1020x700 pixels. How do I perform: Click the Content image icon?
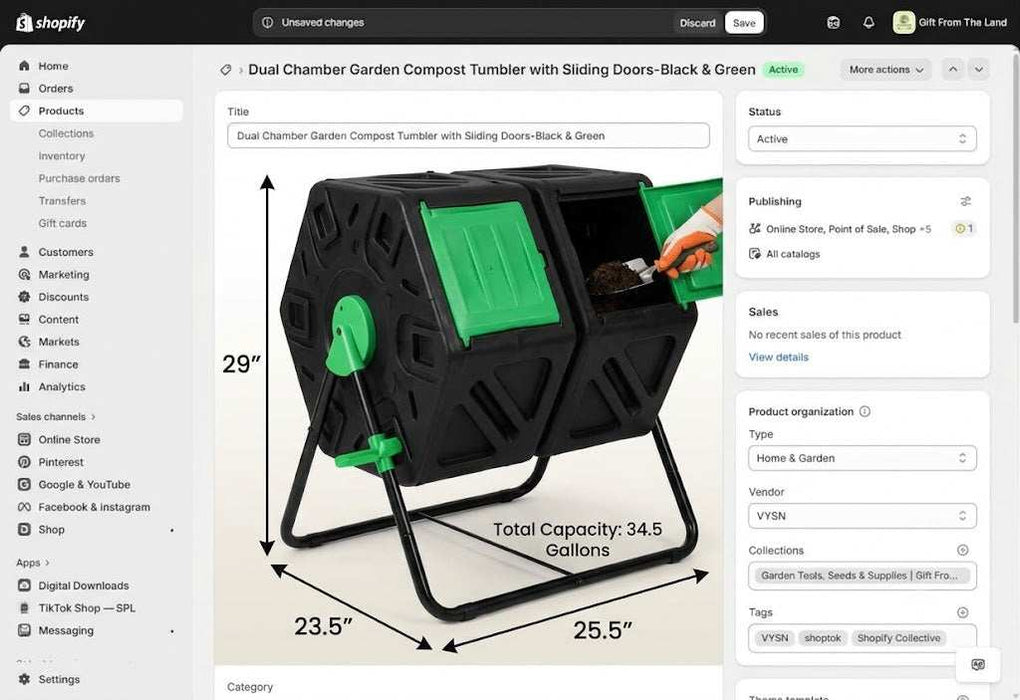[24, 319]
